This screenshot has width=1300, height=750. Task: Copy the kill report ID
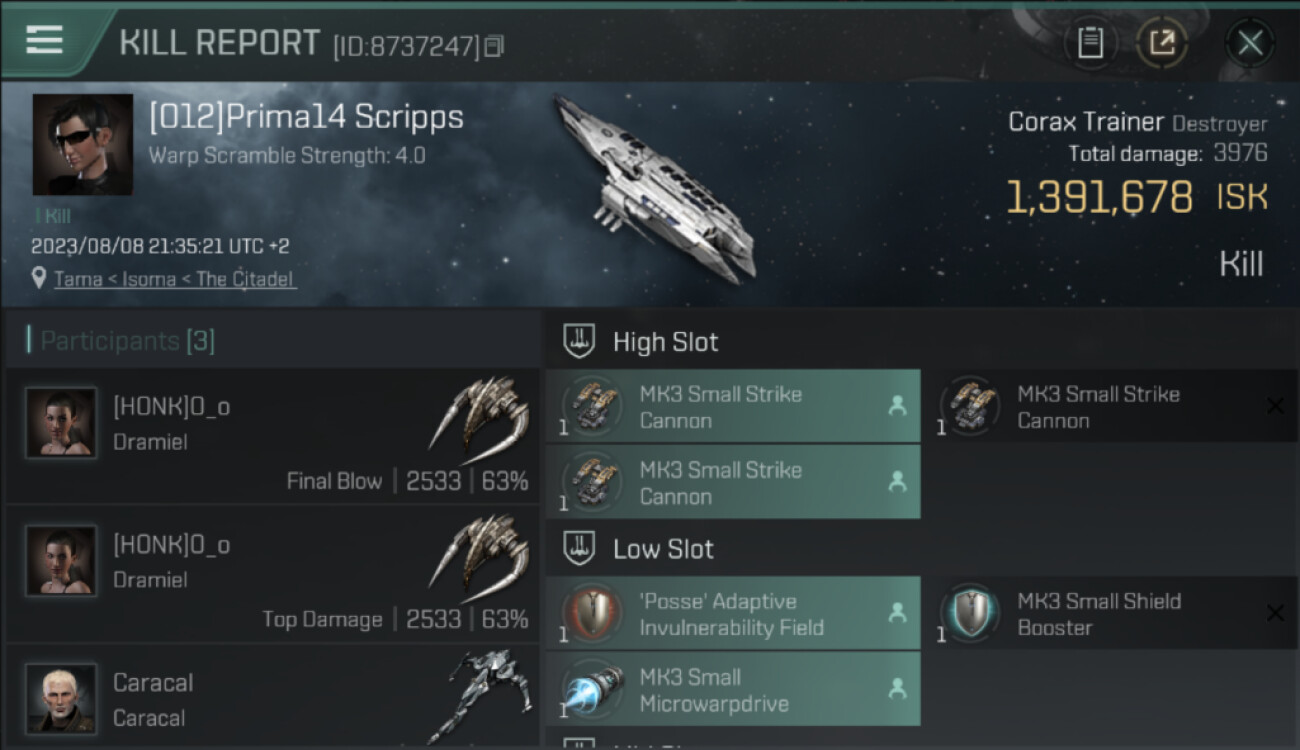[x=494, y=46]
